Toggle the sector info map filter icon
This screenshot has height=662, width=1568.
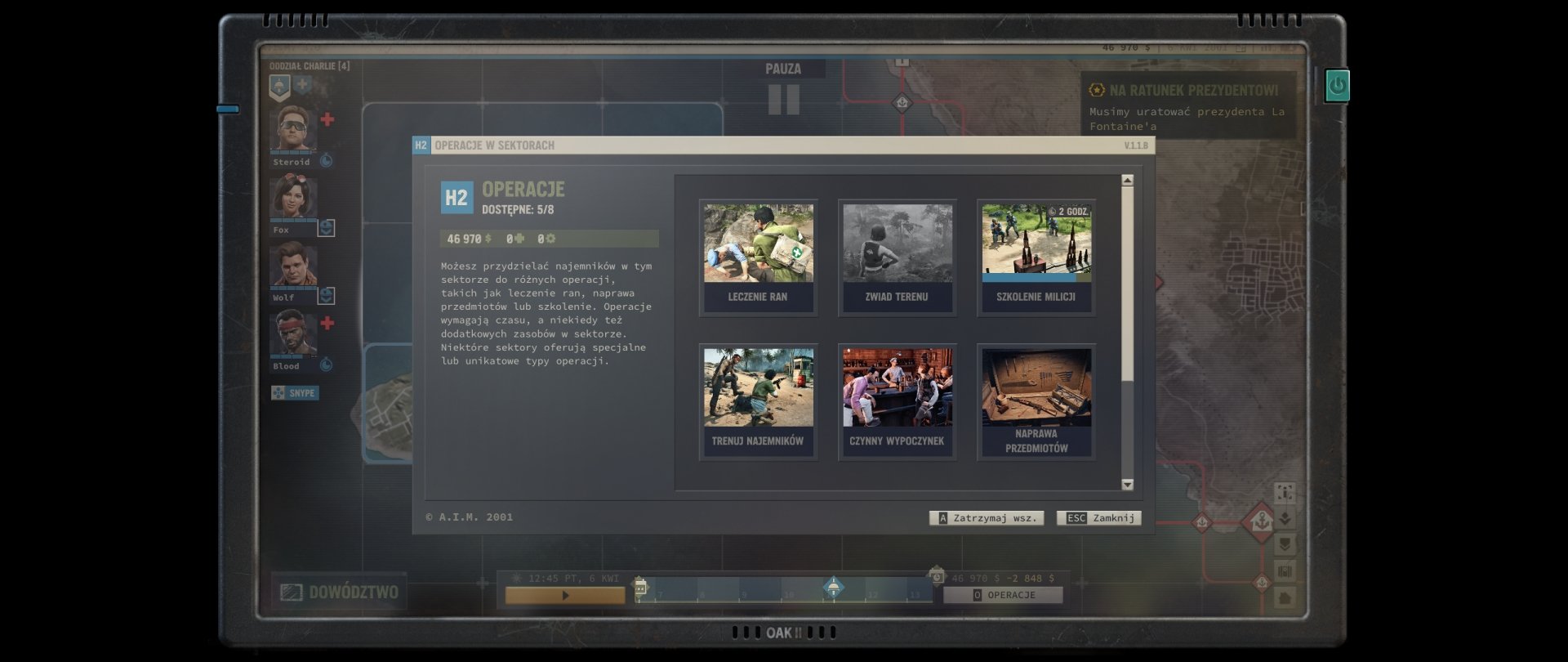coord(1285,492)
